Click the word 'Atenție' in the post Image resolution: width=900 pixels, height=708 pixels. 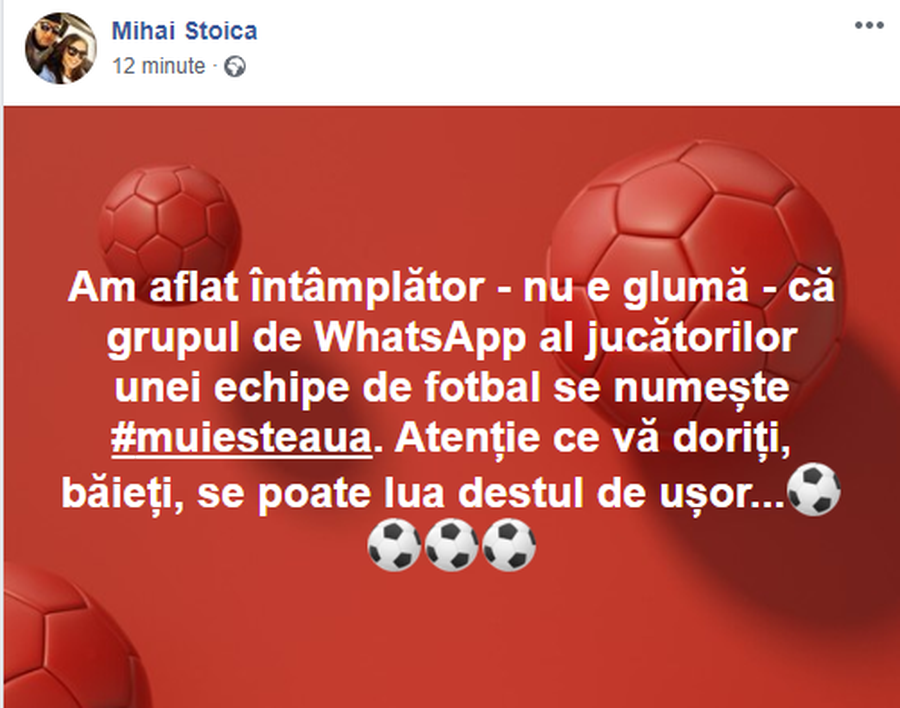point(467,440)
